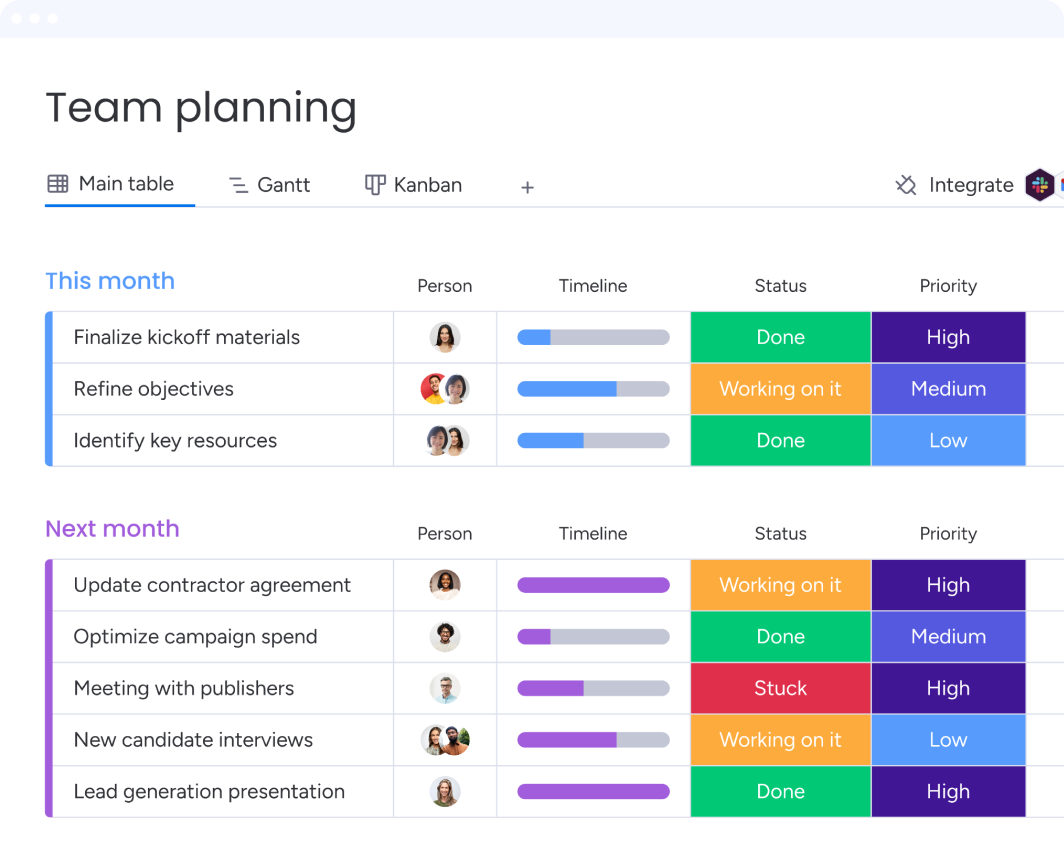Open the avatar on Finalize kickoff materials row
1064x863 pixels.
coord(445,337)
